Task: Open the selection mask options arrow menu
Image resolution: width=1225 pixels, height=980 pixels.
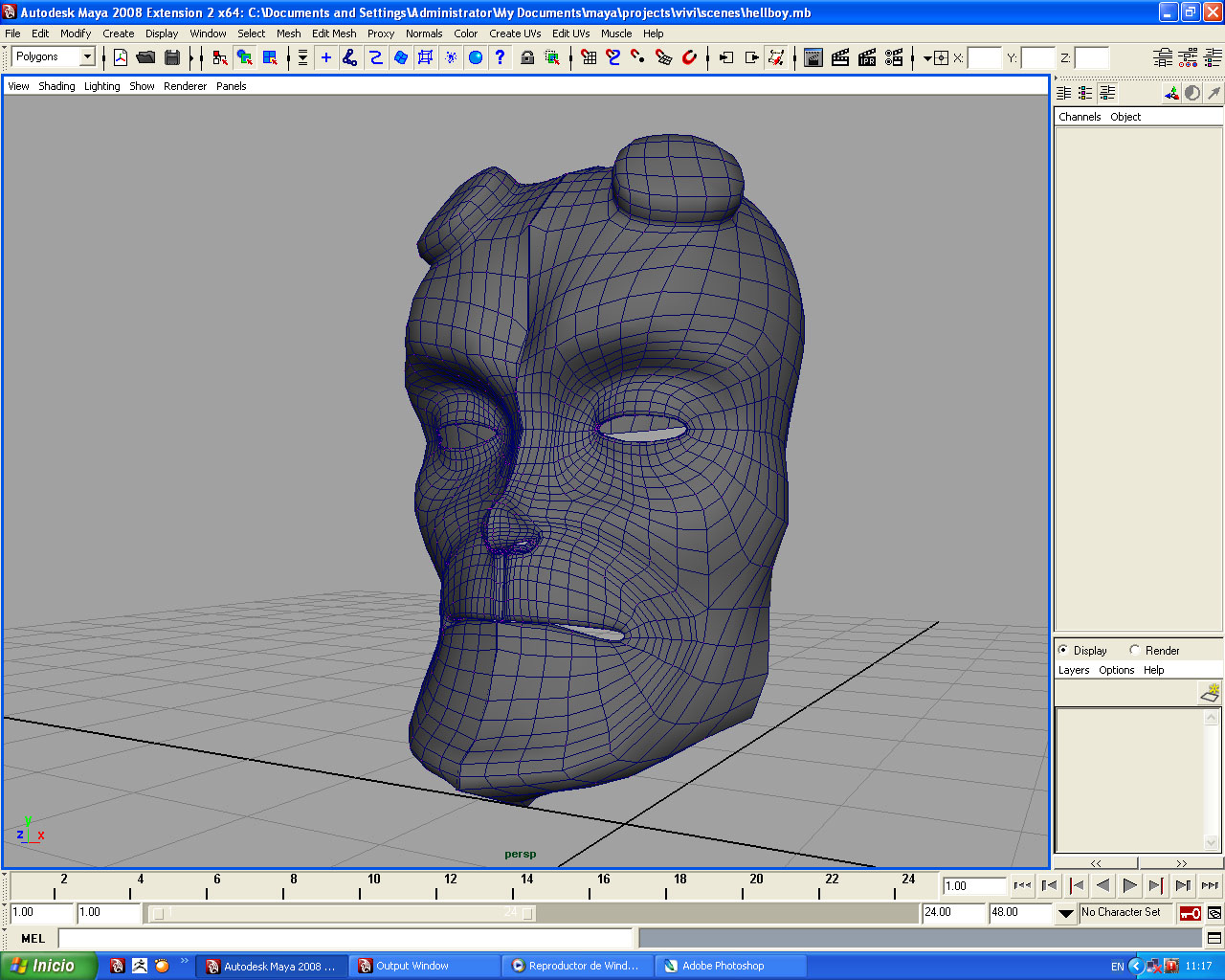Action: (302, 57)
